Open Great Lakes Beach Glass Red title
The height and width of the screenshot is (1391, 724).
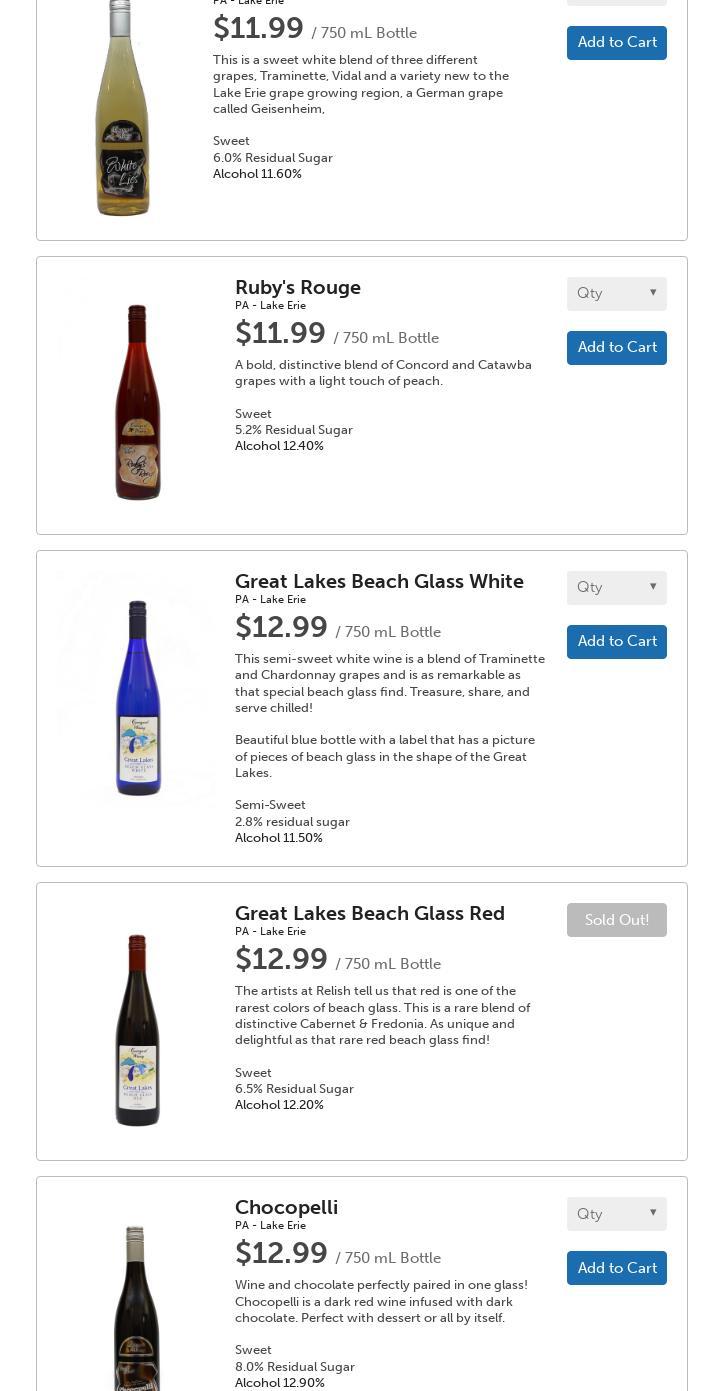coord(369,914)
